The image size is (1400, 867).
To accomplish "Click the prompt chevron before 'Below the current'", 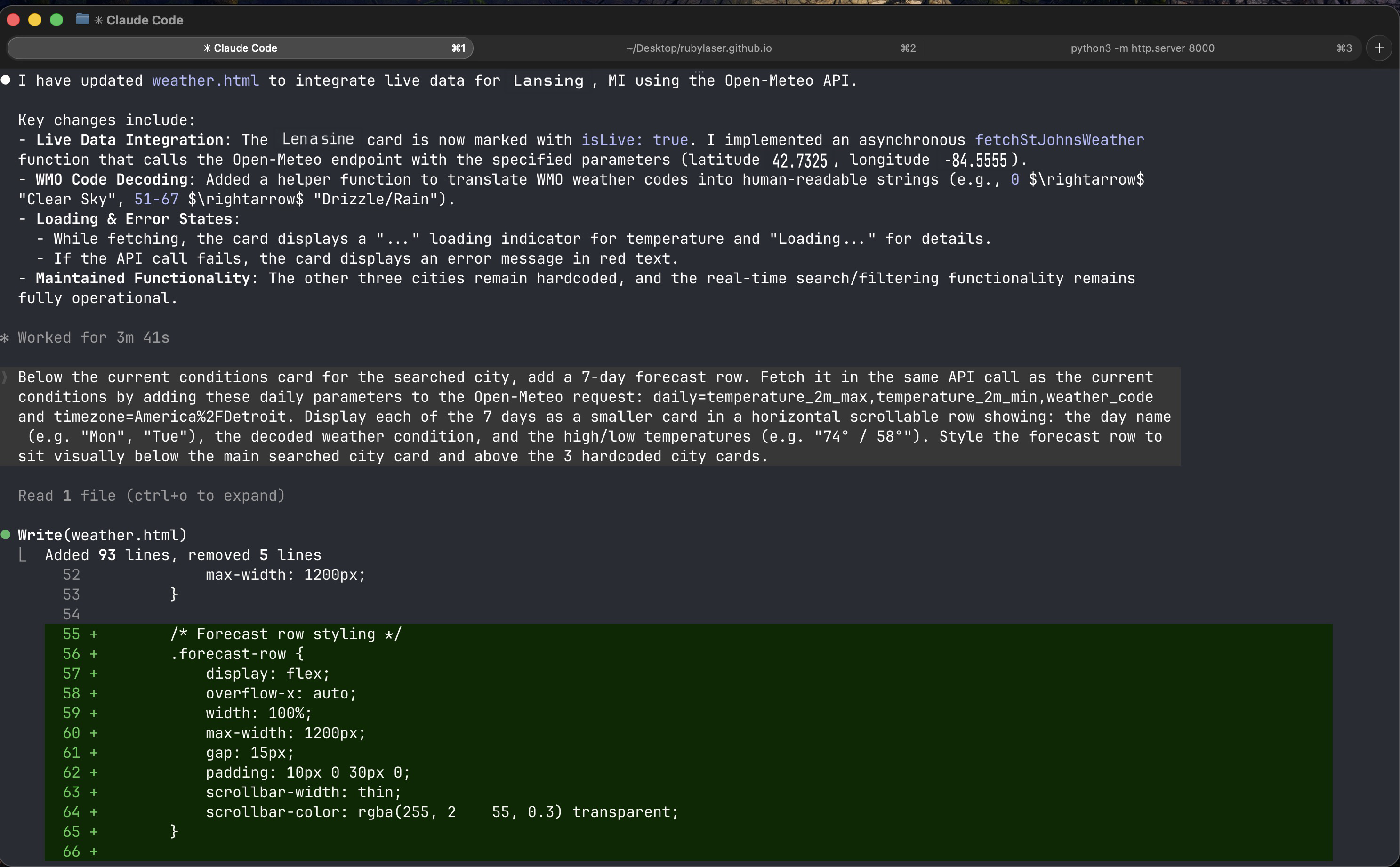I will click(5, 377).
